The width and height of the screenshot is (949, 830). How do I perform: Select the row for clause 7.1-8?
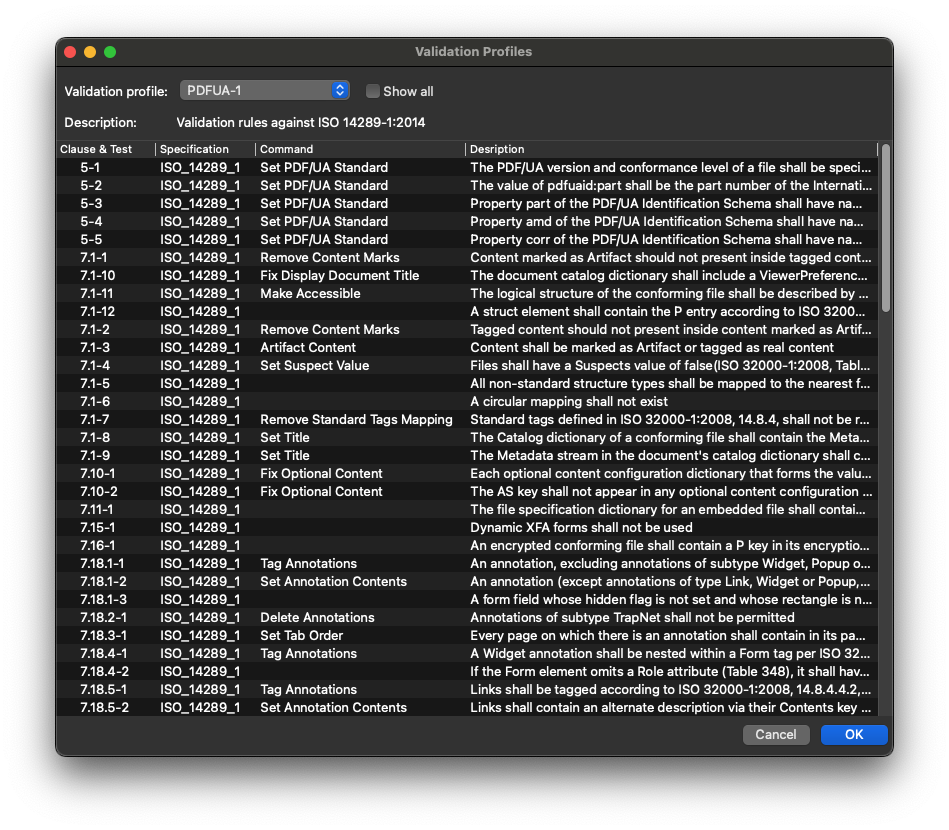467,438
